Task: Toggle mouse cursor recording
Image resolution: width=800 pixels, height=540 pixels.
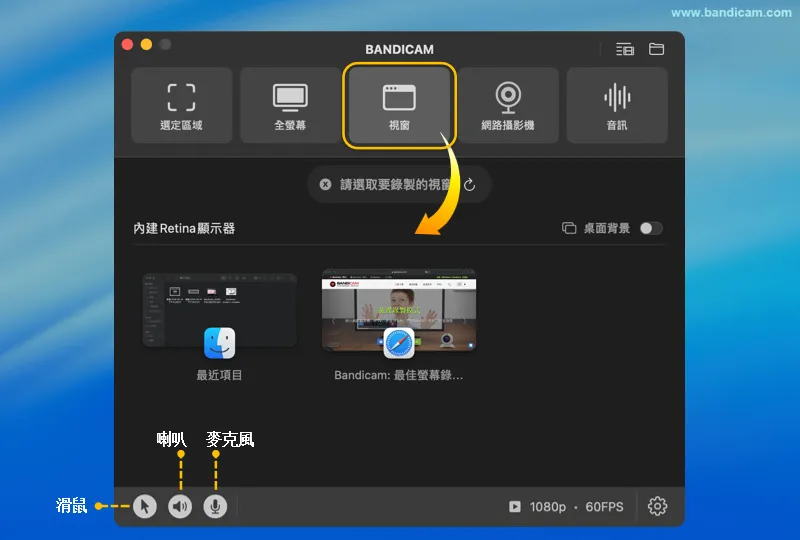Action: coord(145,506)
